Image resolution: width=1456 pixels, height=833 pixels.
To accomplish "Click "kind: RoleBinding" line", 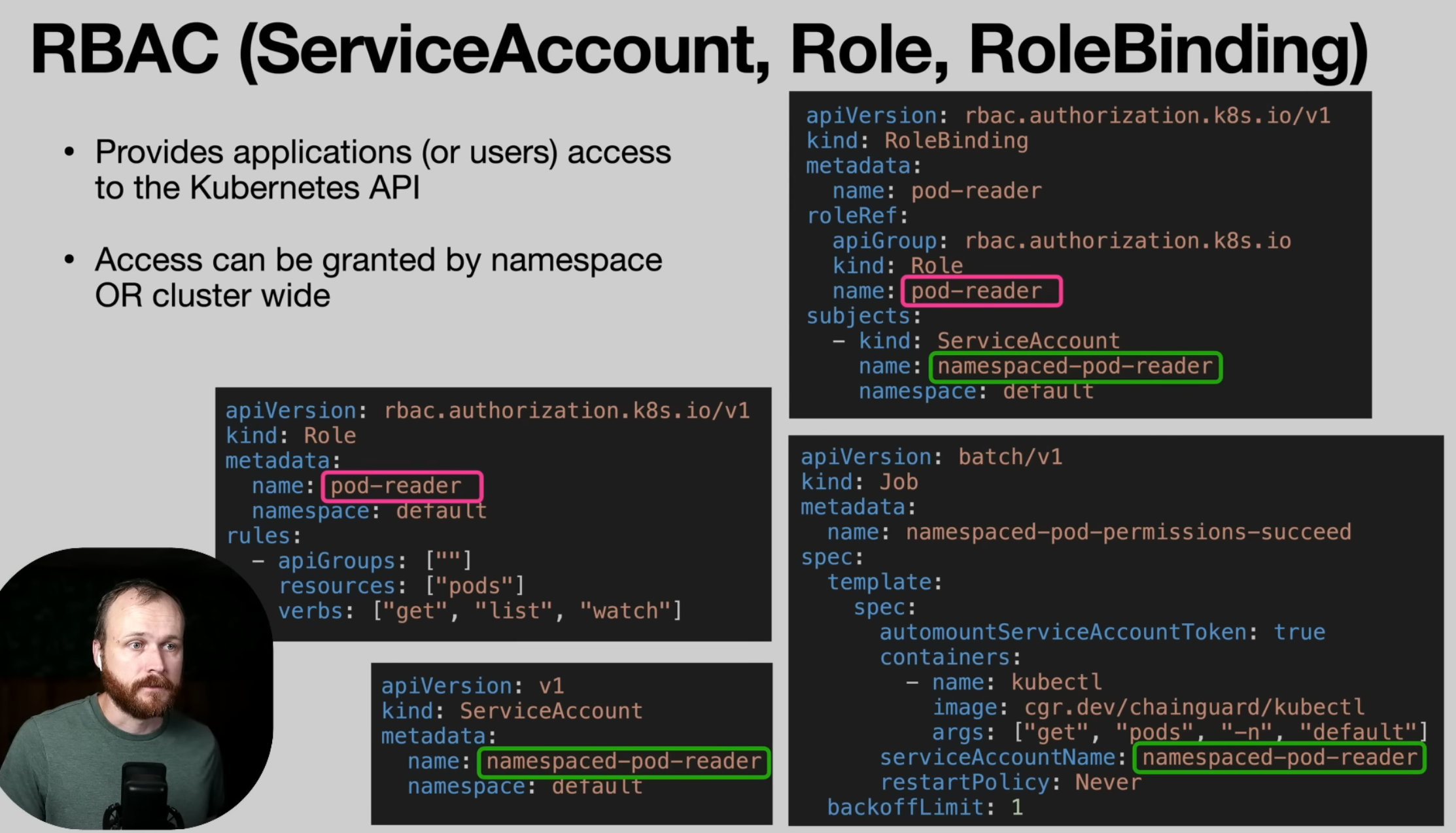I will point(916,141).
